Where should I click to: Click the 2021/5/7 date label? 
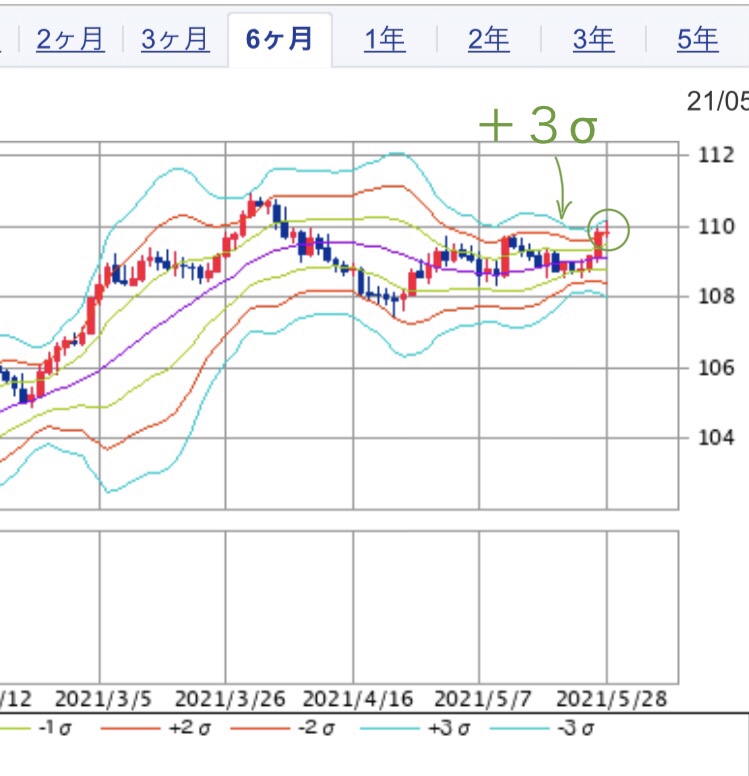483,699
